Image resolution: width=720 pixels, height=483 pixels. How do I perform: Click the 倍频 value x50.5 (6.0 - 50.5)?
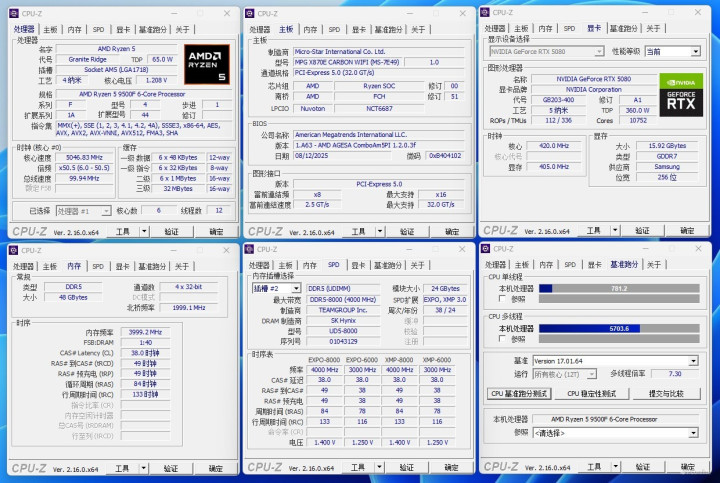[x=84, y=168]
